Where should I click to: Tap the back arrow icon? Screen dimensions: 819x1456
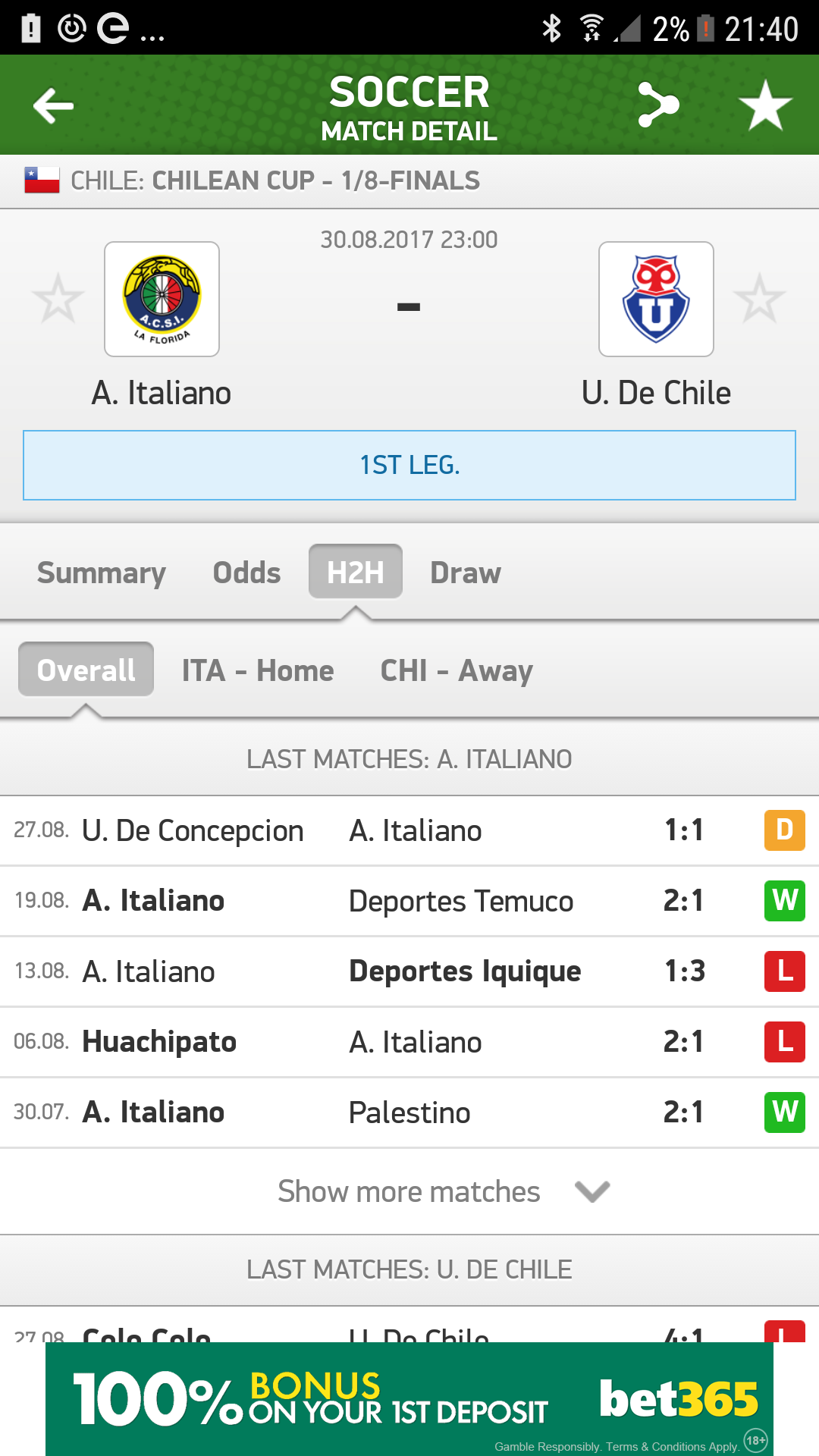coord(53,105)
